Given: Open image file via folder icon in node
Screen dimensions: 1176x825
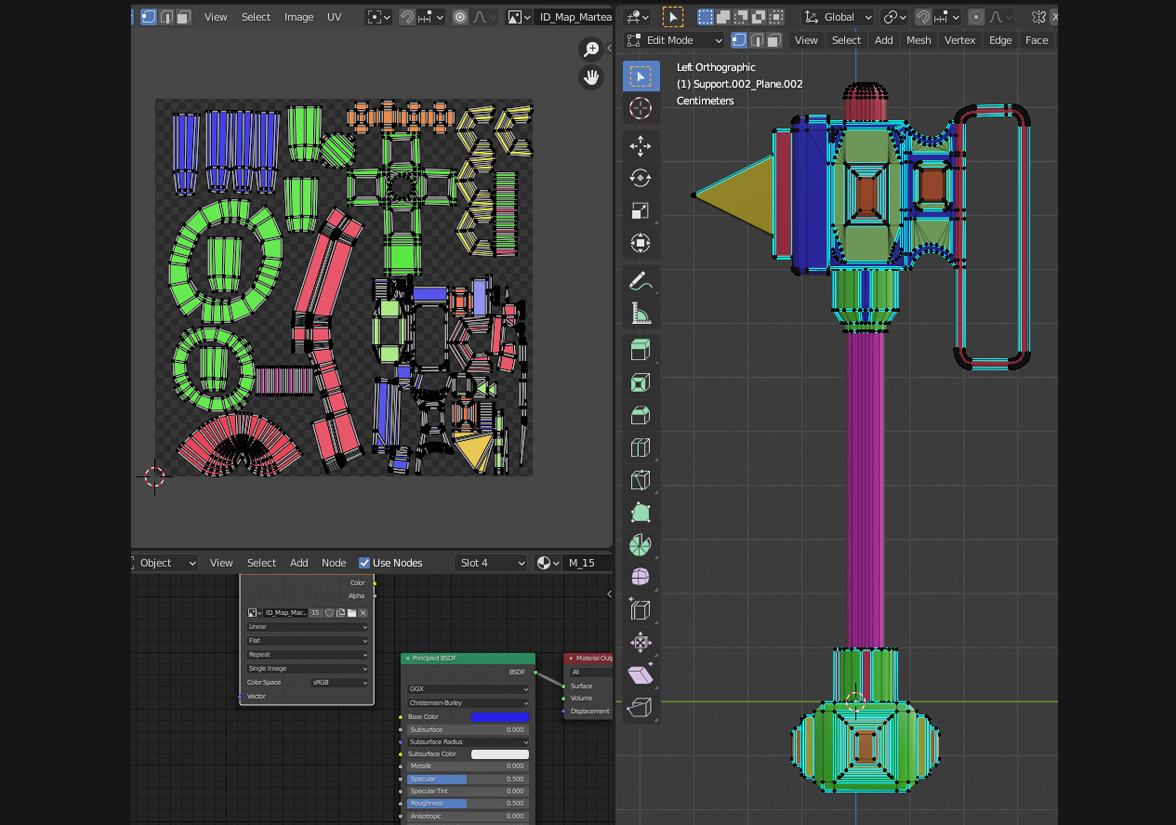Looking at the screenshot, I should [x=352, y=613].
